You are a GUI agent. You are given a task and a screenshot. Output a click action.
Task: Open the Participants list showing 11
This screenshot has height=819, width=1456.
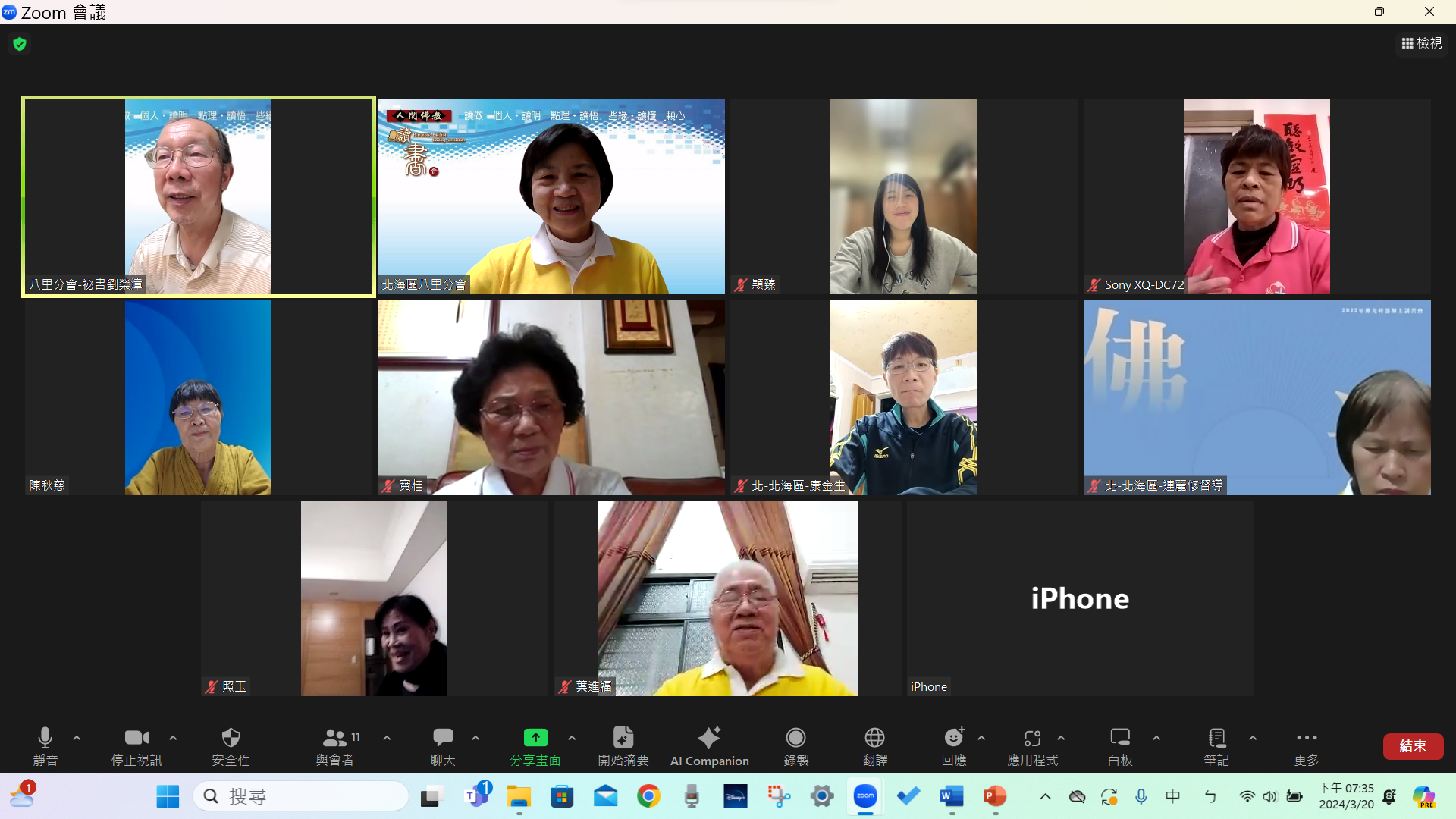pyautogui.click(x=335, y=738)
